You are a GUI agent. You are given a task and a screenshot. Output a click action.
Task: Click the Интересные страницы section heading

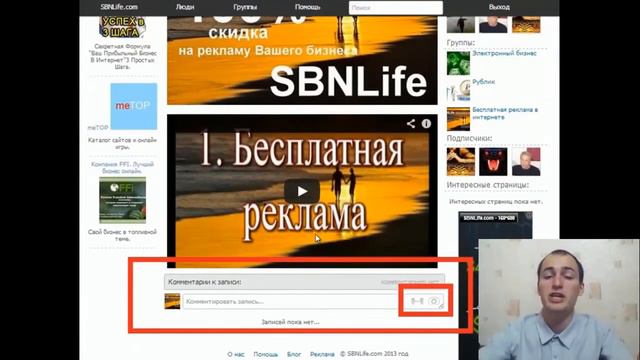(x=487, y=185)
